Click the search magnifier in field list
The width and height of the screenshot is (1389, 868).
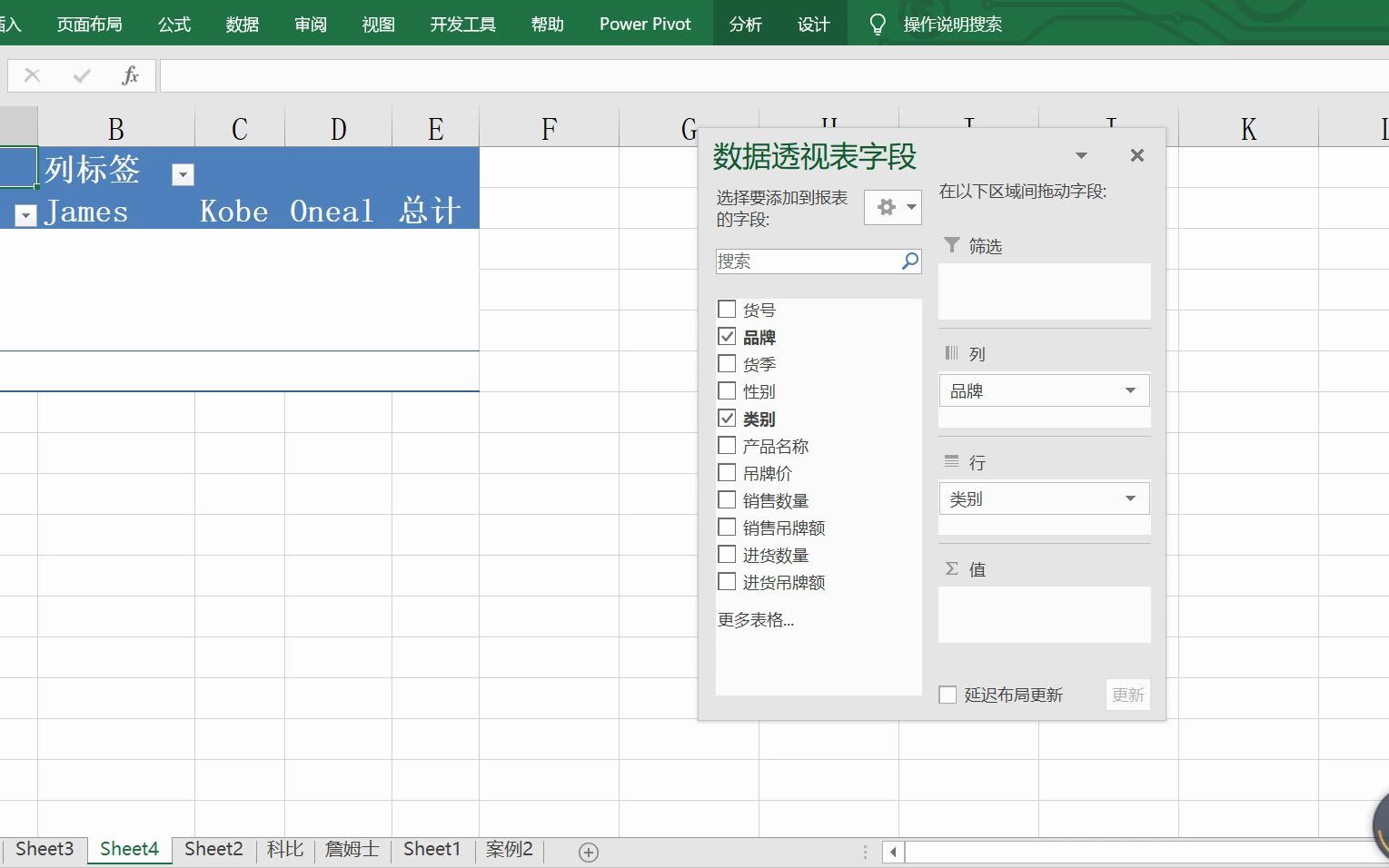[x=909, y=261]
